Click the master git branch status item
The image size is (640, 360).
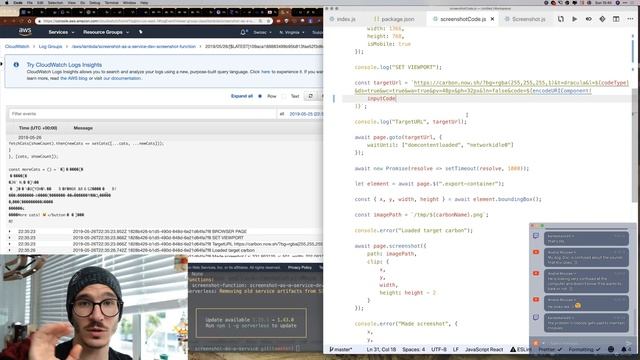point(340,349)
